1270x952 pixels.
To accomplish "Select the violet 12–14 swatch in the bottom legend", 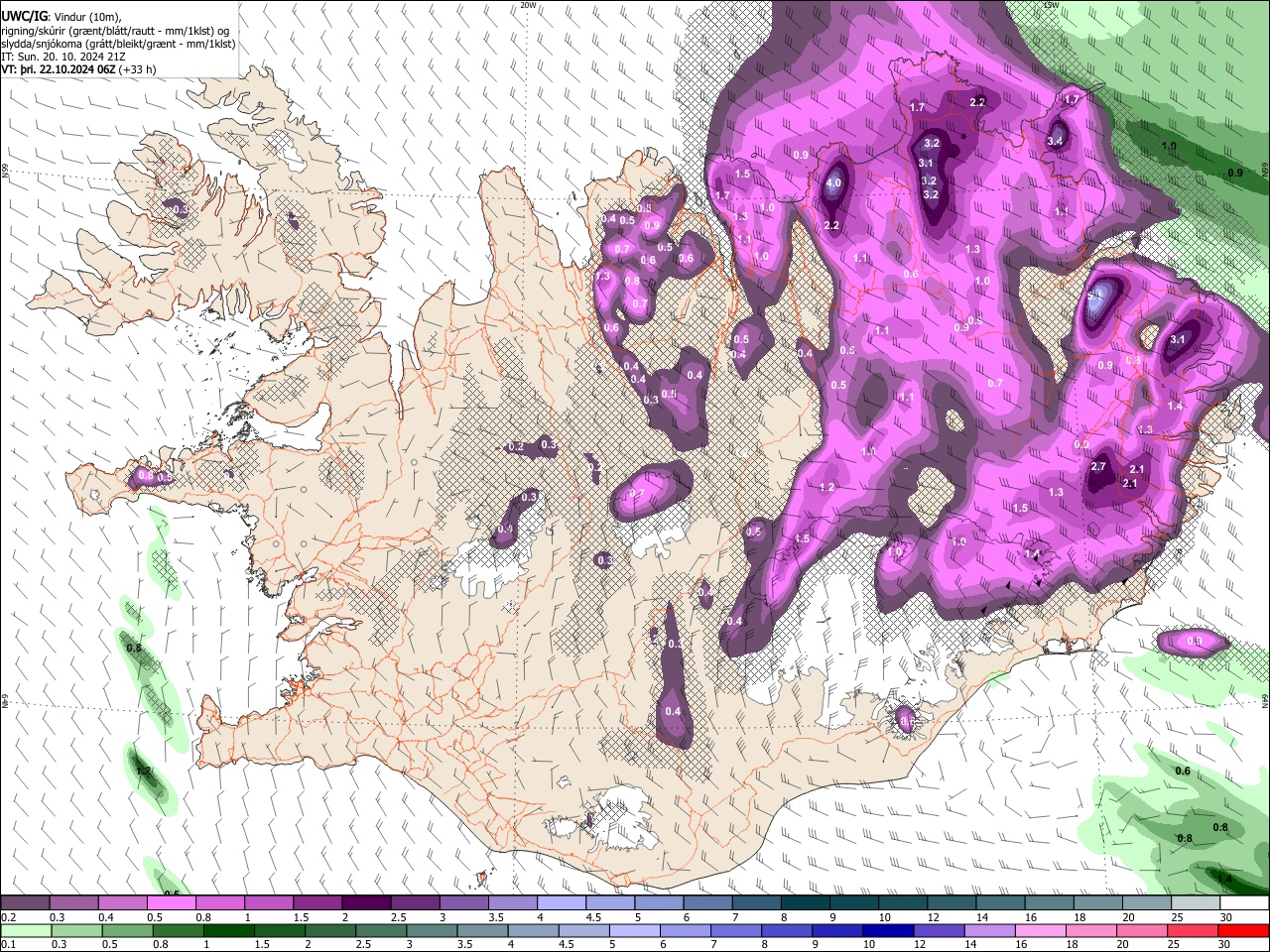I will (938, 930).
